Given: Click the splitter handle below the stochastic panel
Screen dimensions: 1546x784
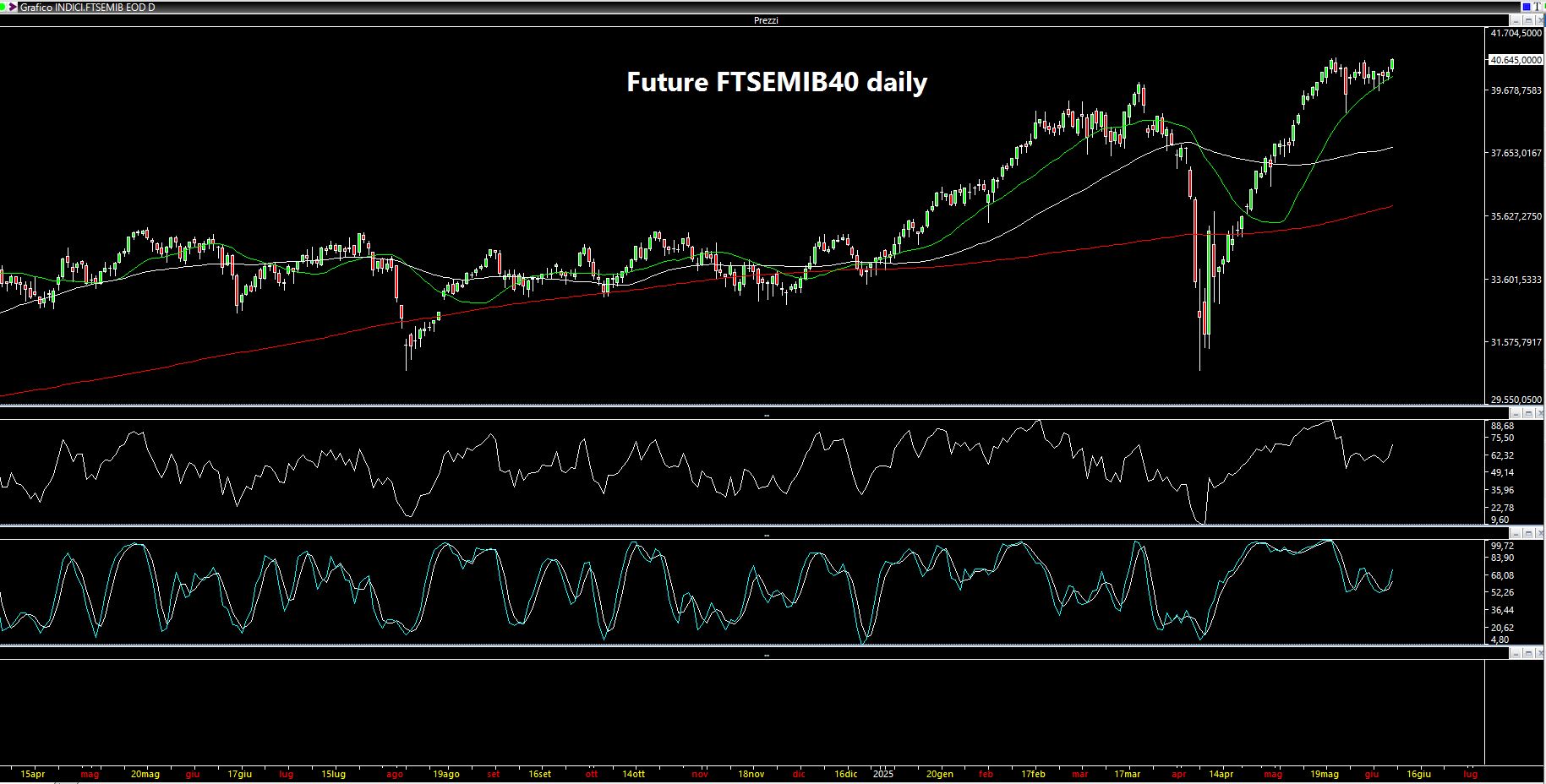Looking at the screenshot, I should point(767,656).
